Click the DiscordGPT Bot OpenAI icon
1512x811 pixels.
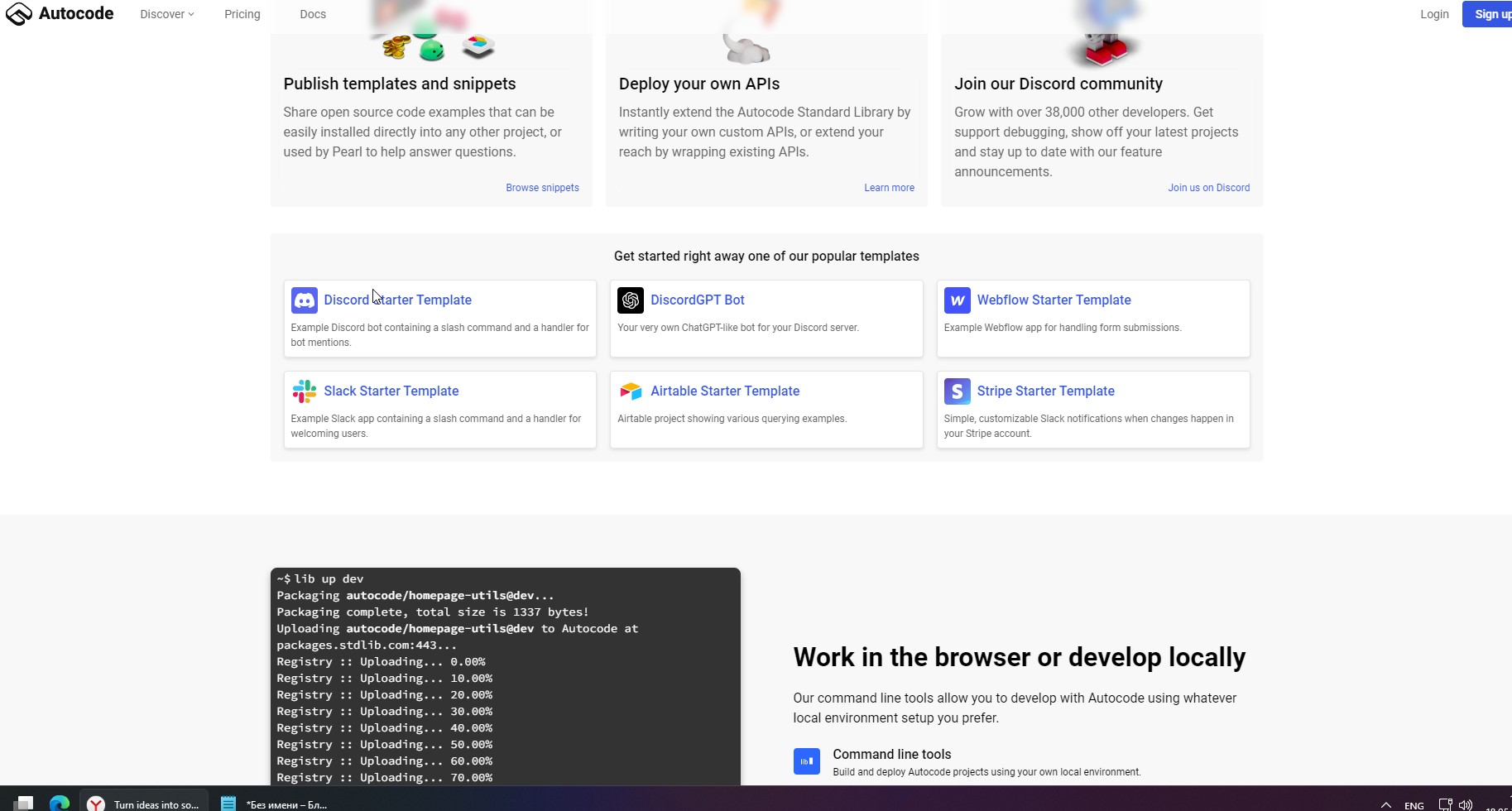pyautogui.click(x=631, y=300)
